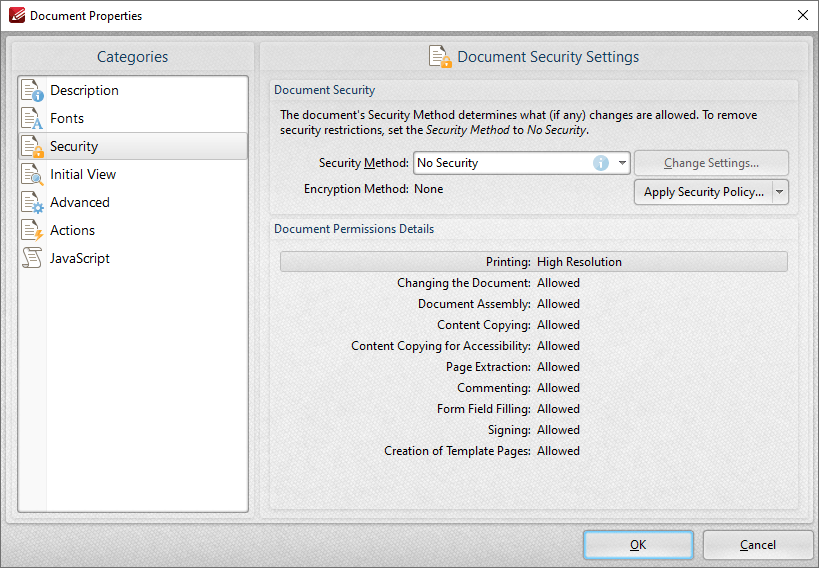Click the Document Permissions Details heading
The image size is (819, 568).
click(x=354, y=229)
